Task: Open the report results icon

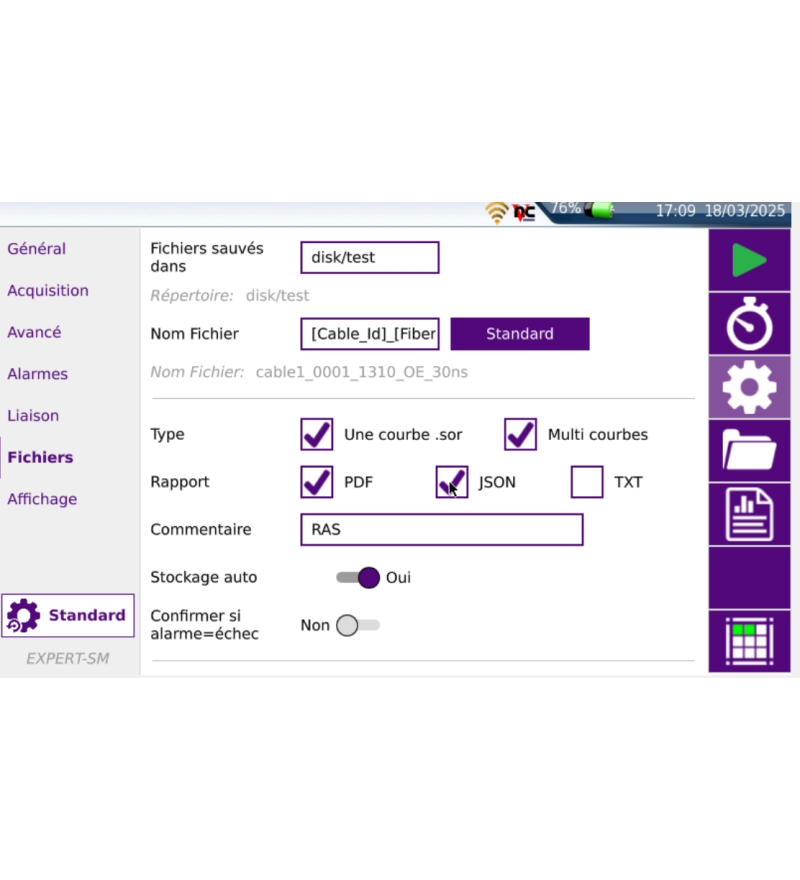Action: coord(748,514)
